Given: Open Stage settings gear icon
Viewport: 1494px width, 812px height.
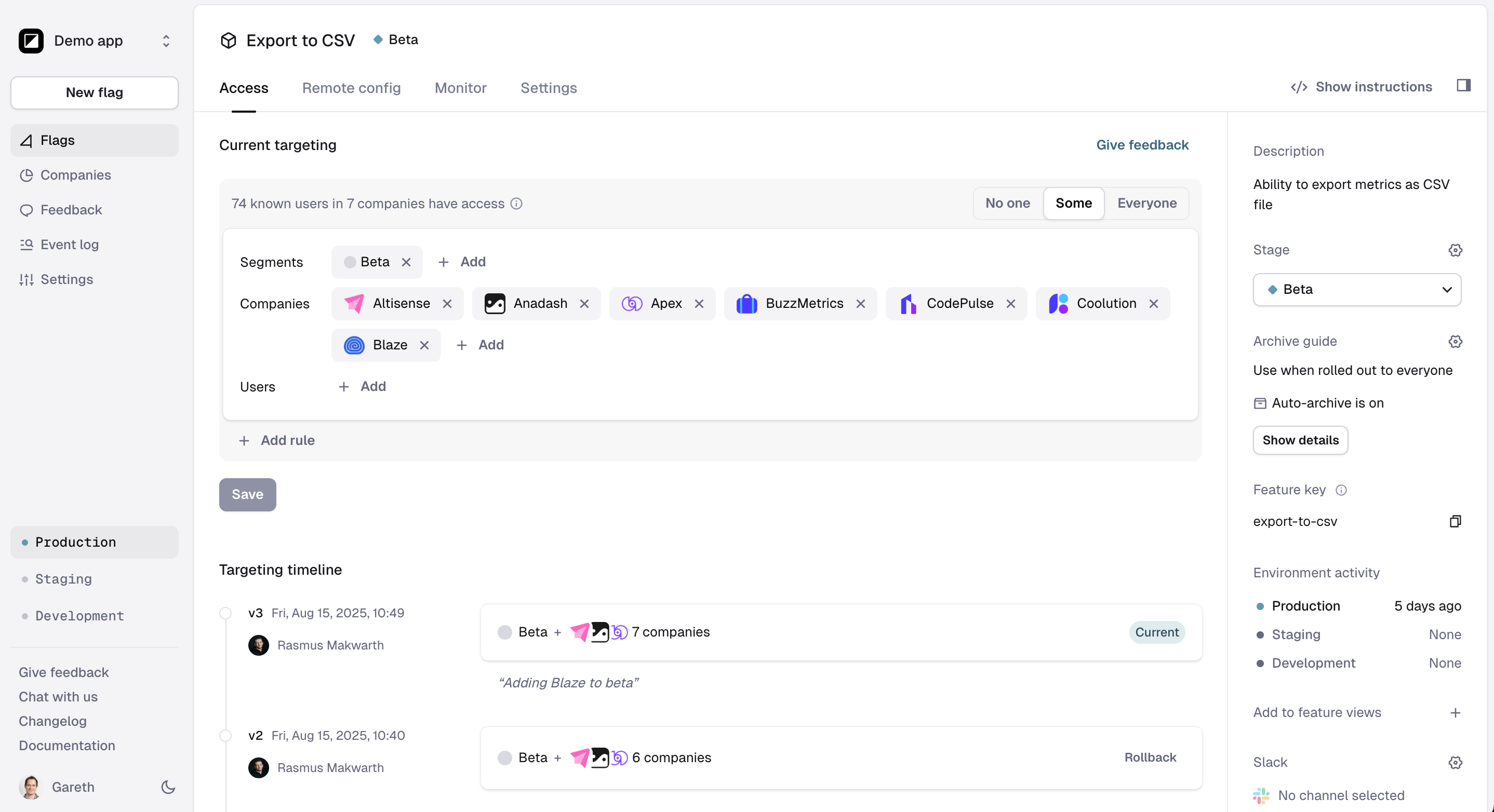Looking at the screenshot, I should tap(1455, 250).
